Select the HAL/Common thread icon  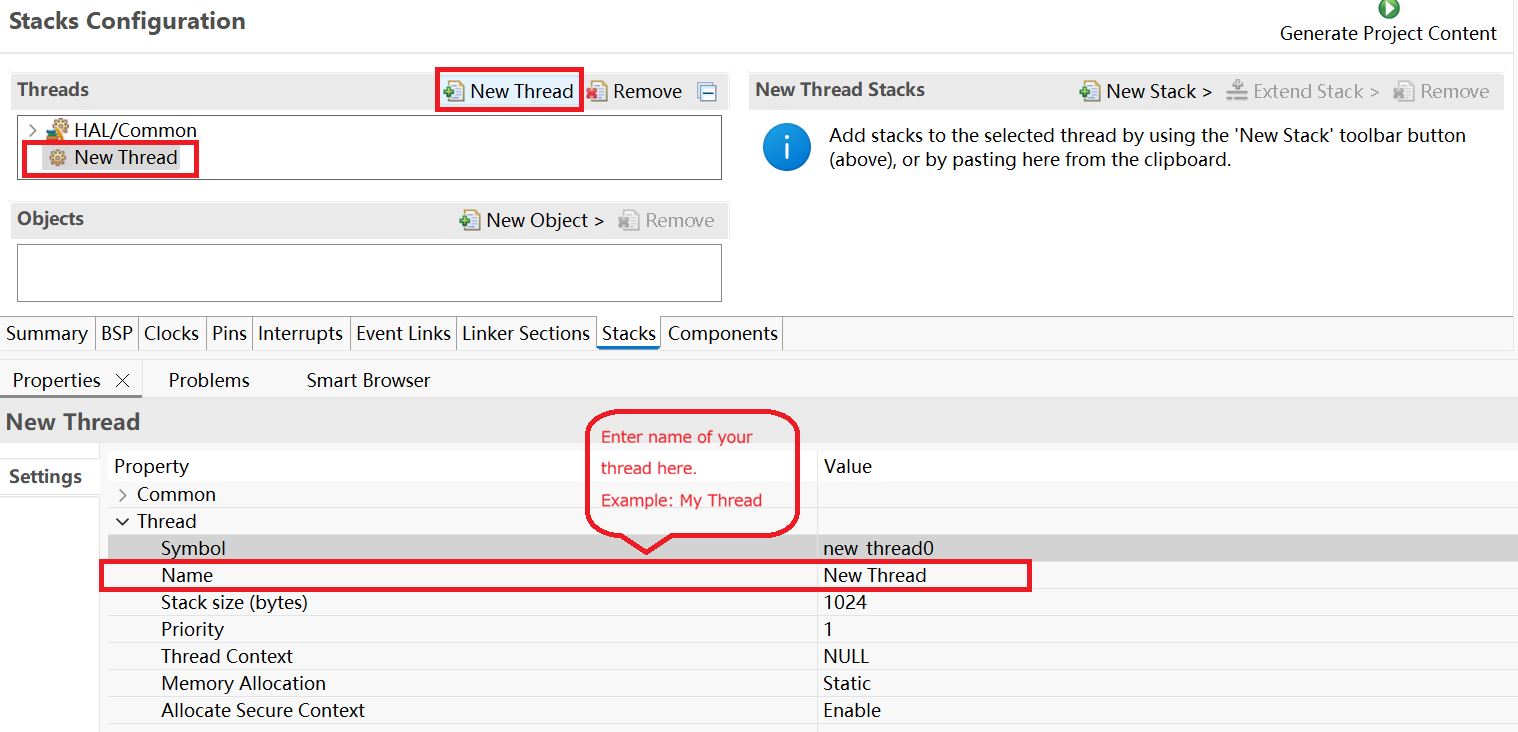[58, 130]
